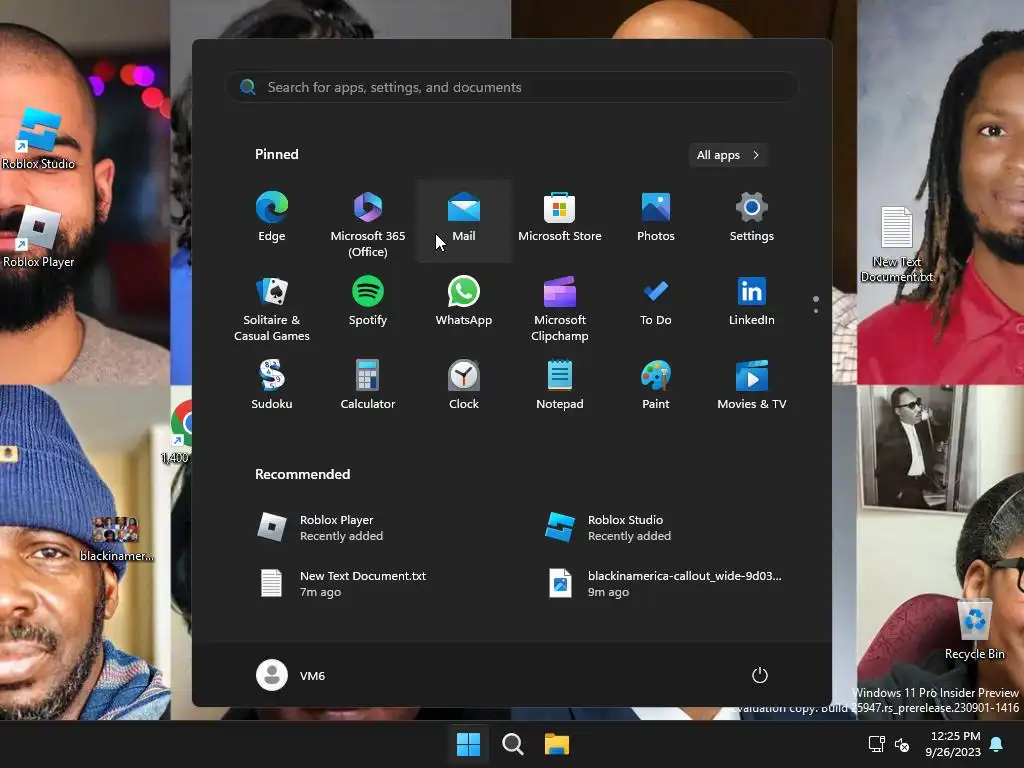
Task: Click network status tray icon
Action: click(x=876, y=744)
